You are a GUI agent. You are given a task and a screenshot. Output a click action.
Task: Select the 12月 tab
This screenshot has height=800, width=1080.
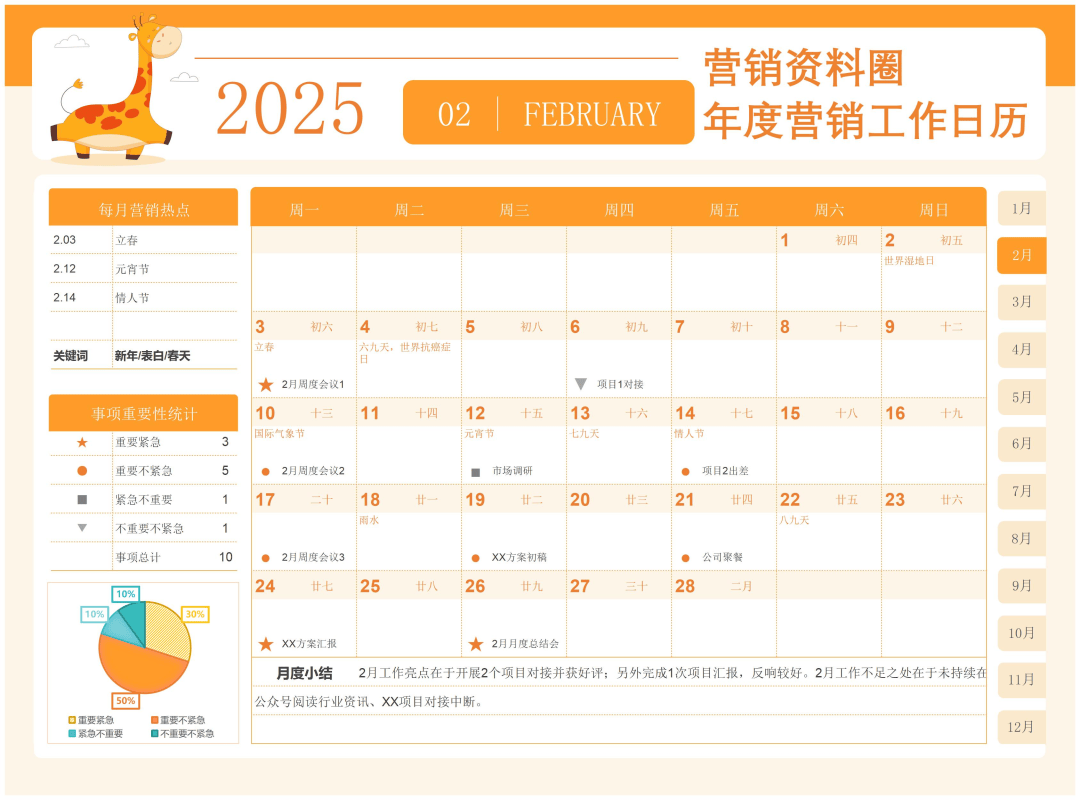coord(1021,727)
